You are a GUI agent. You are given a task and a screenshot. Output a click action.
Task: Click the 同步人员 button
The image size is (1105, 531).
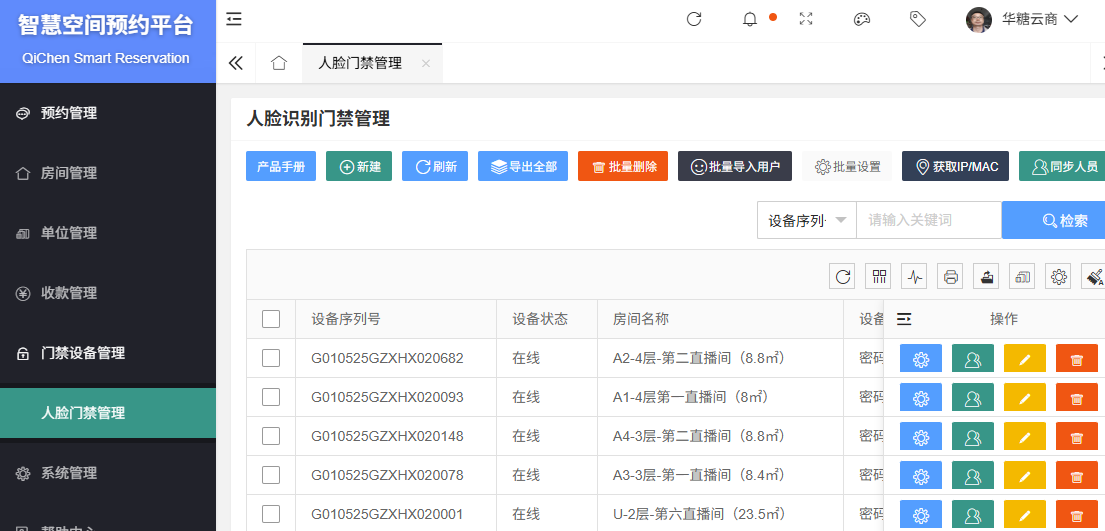click(x=1063, y=166)
